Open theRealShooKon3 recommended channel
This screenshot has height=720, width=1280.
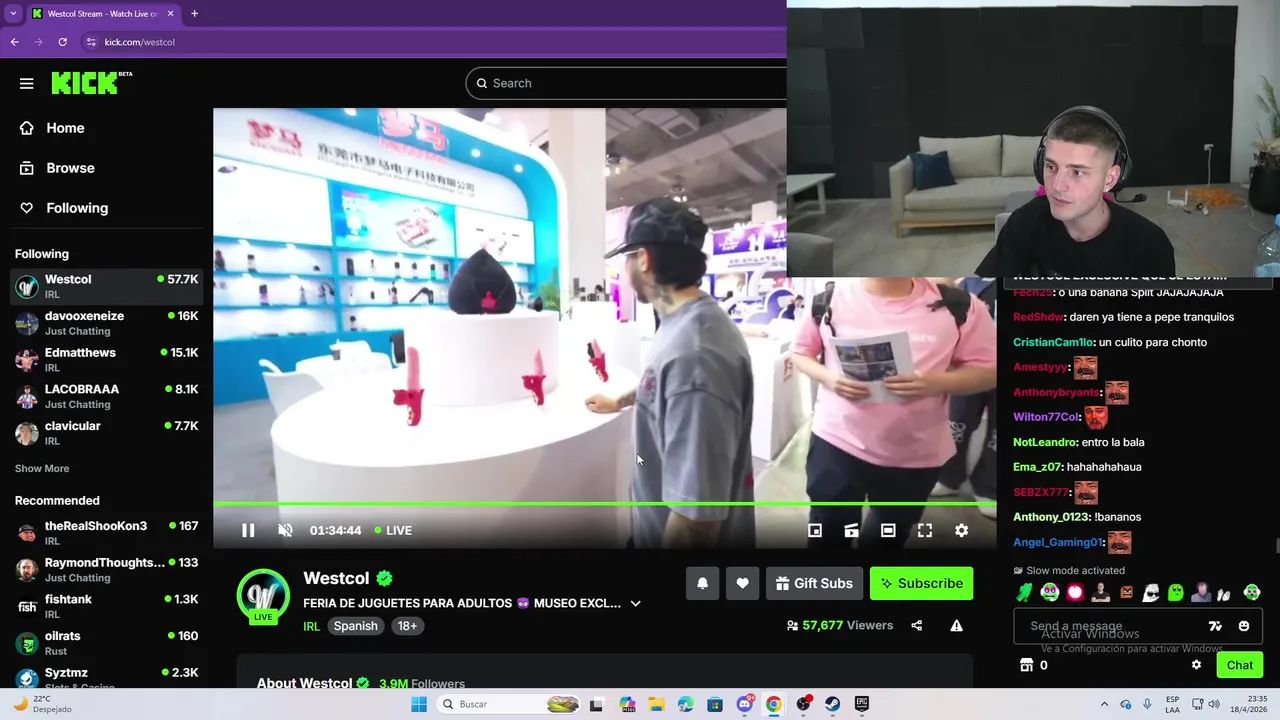click(106, 533)
